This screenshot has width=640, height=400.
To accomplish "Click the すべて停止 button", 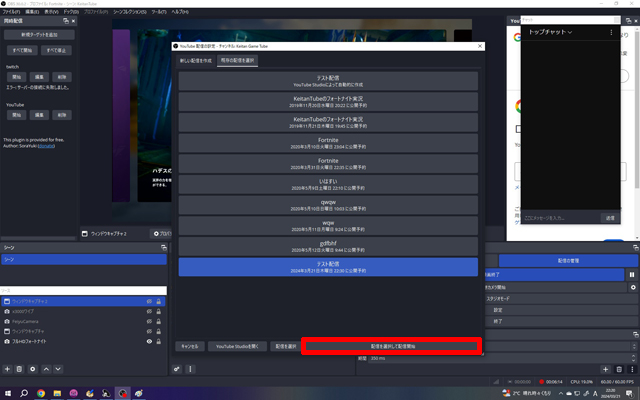I will (56, 50).
